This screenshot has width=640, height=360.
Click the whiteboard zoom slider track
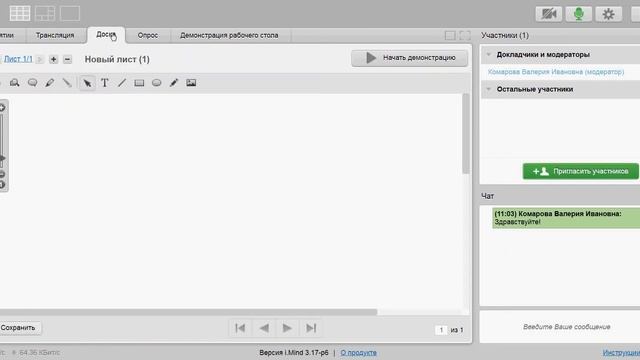tap(1, 141)
